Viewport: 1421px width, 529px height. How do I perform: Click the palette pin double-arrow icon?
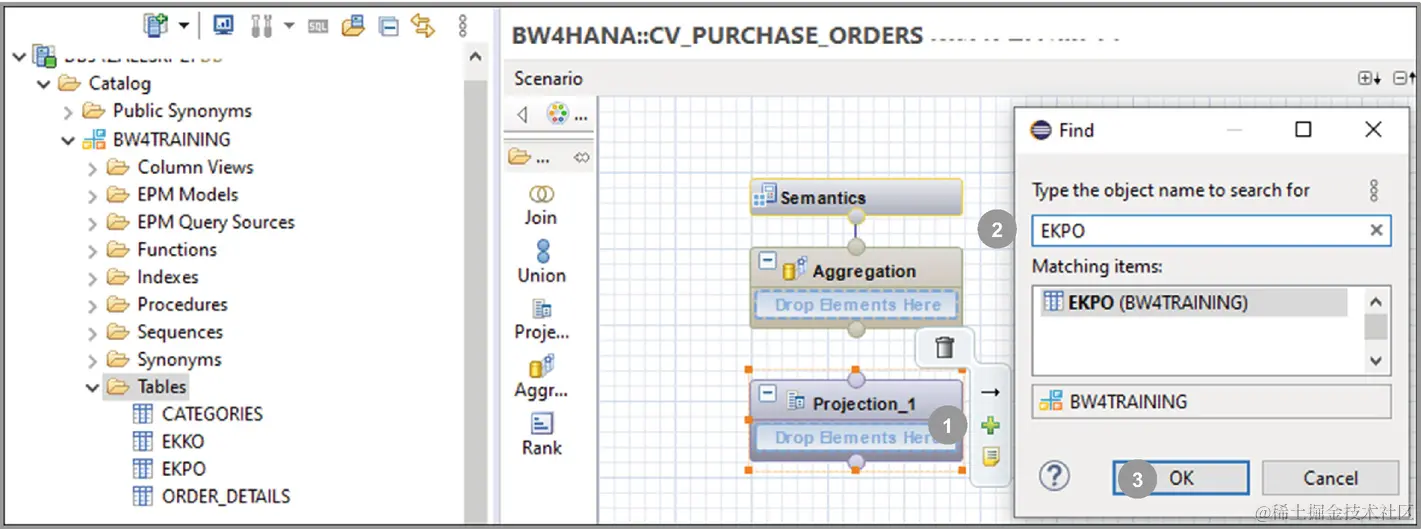[582, 158]
